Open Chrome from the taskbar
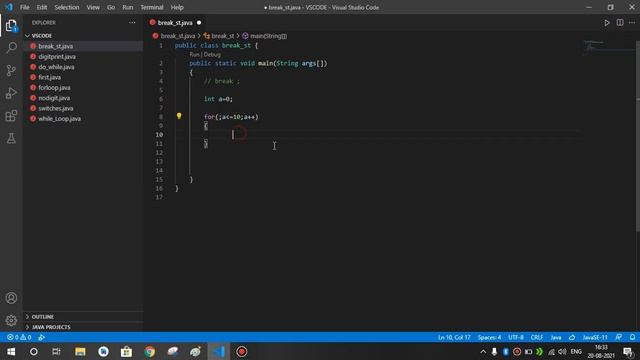Image resolution: width=640 pixels, height=360 pixels. [149, 351]
